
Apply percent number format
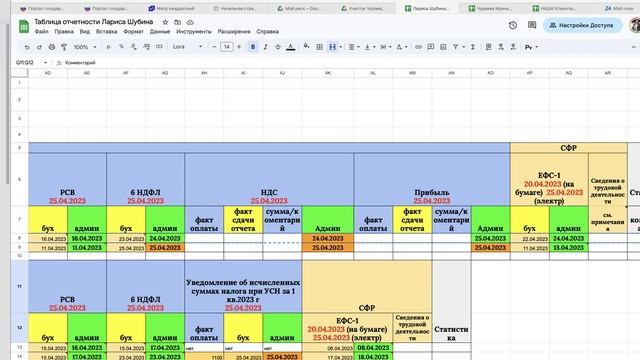121,47
